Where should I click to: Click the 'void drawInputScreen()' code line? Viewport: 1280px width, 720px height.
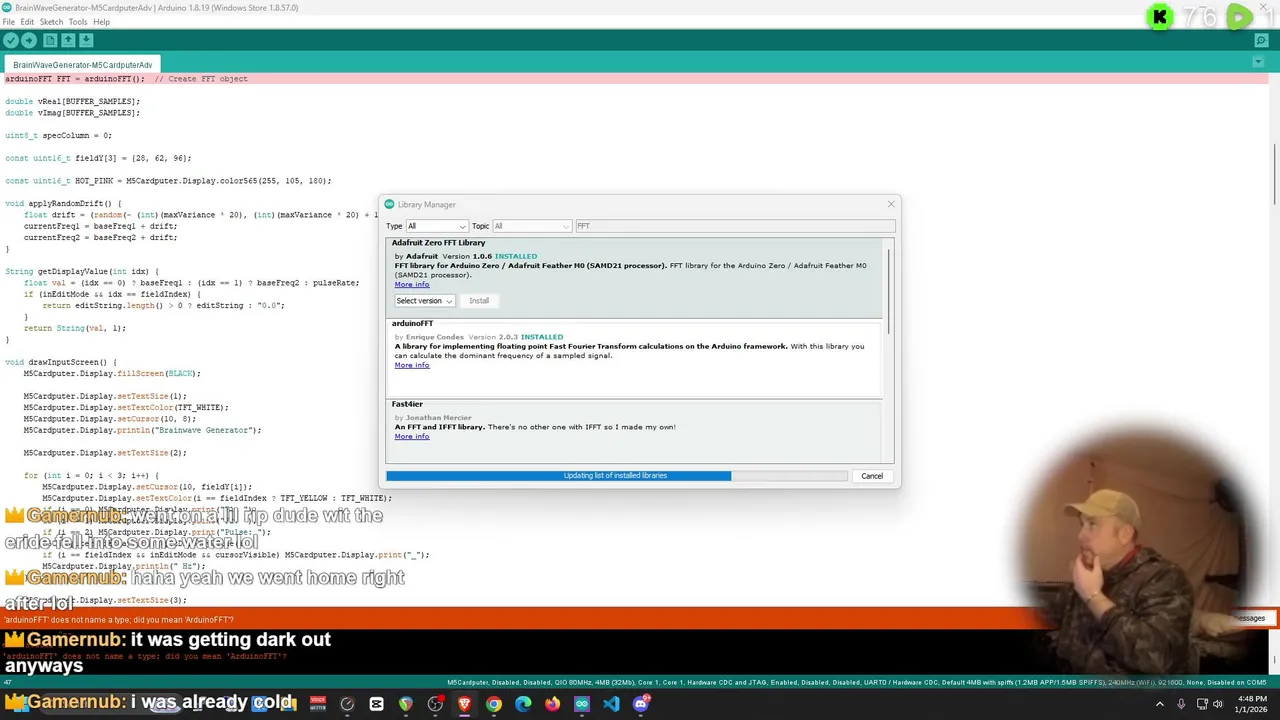61,362
